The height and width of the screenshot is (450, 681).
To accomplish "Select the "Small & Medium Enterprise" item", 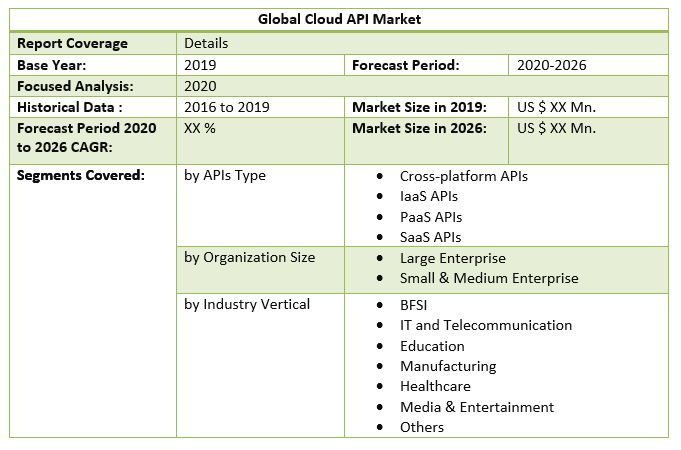I will tap(488, 278).
